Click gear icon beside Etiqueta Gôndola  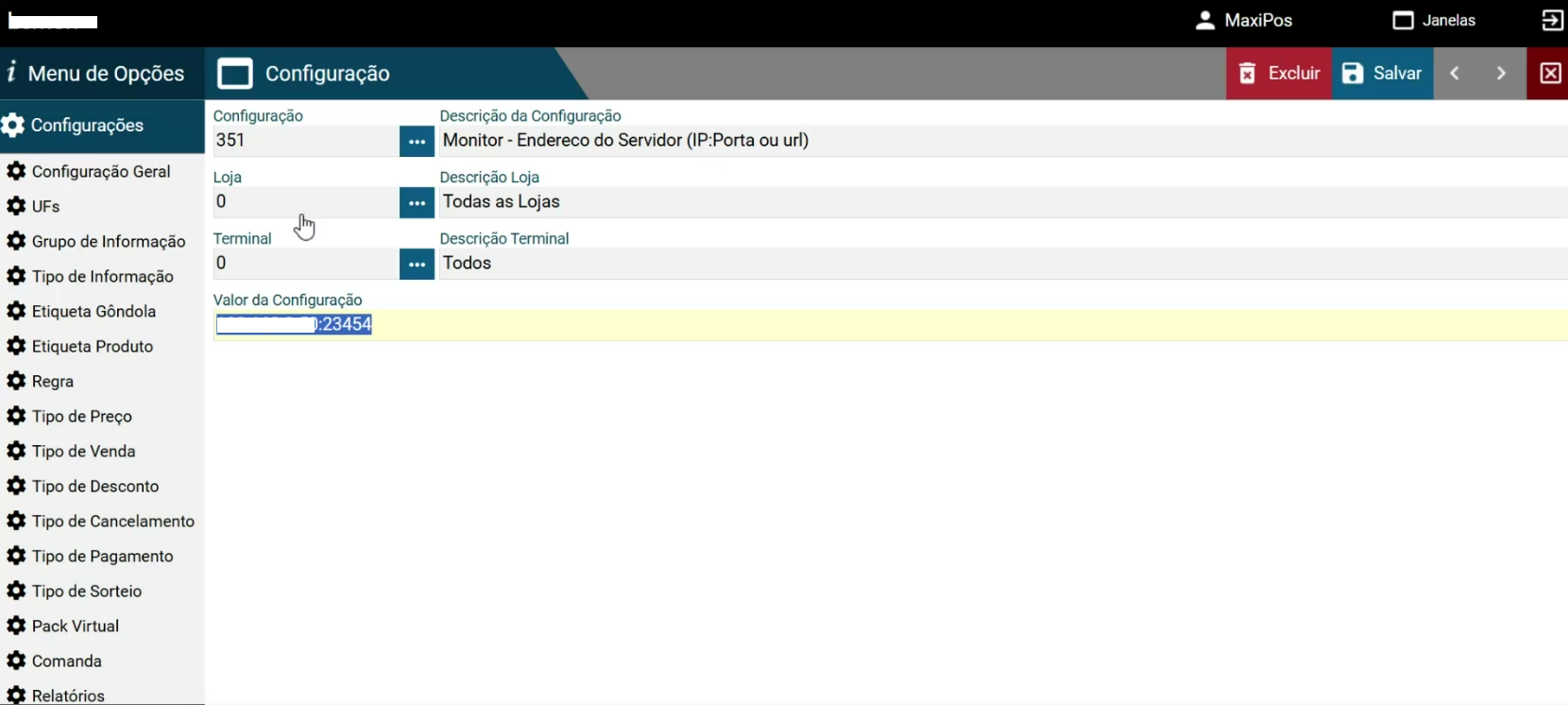click(x=16, y=311)
